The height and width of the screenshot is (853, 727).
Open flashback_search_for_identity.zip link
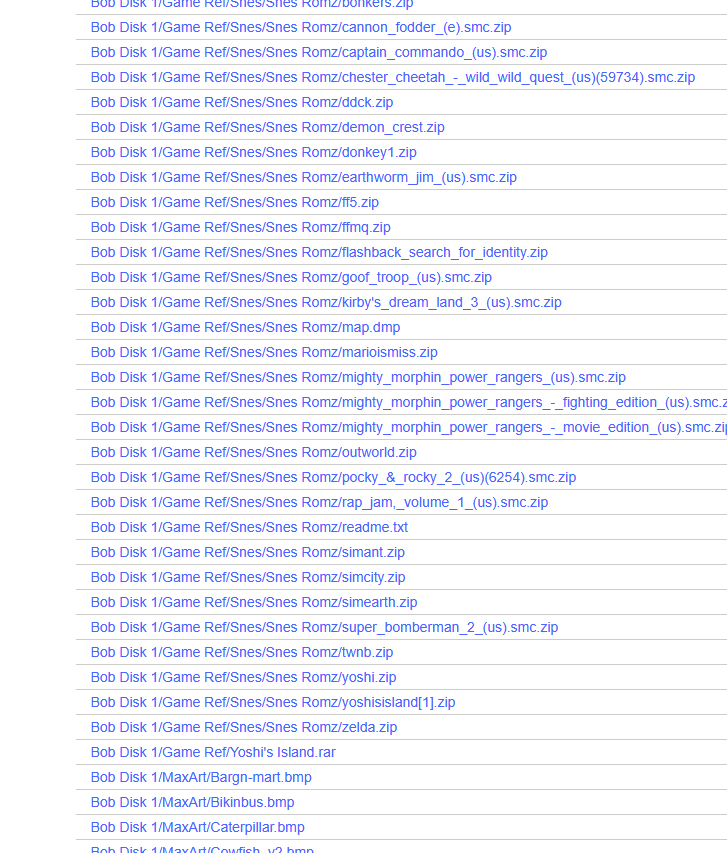coord(319,252)
